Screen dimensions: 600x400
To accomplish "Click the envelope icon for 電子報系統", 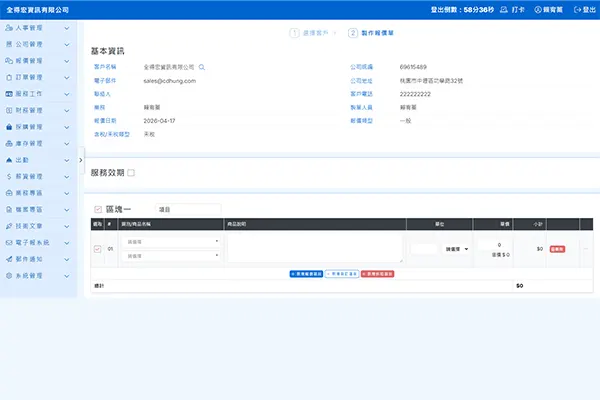I will pyautogui.click(x=9, y=243).
